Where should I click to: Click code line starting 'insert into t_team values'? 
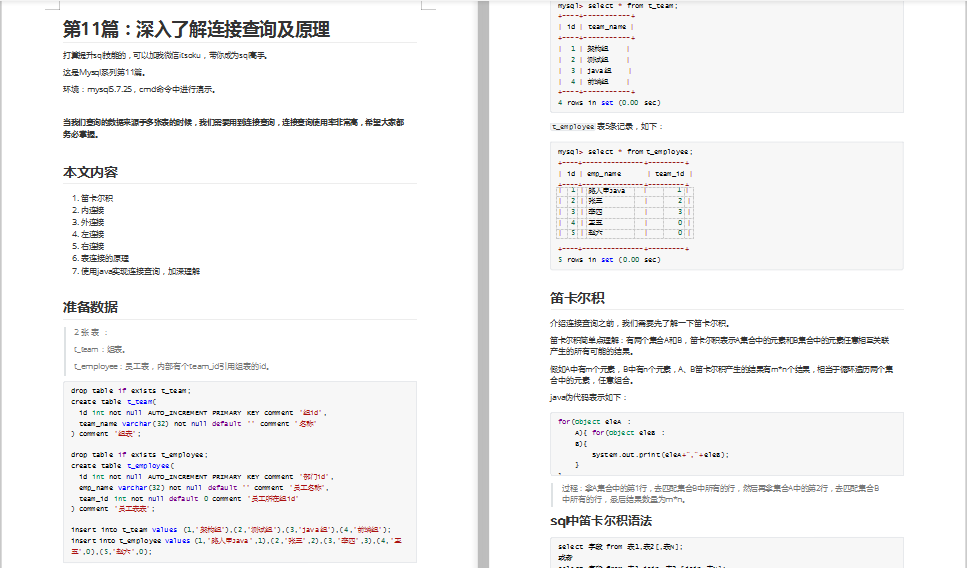pos(231,529)
